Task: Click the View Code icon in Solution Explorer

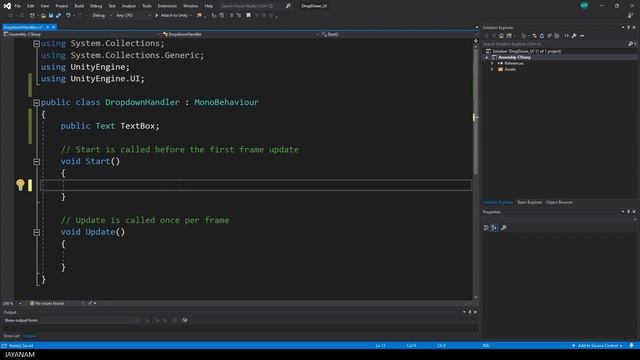Action: click(x=567, y=36)
